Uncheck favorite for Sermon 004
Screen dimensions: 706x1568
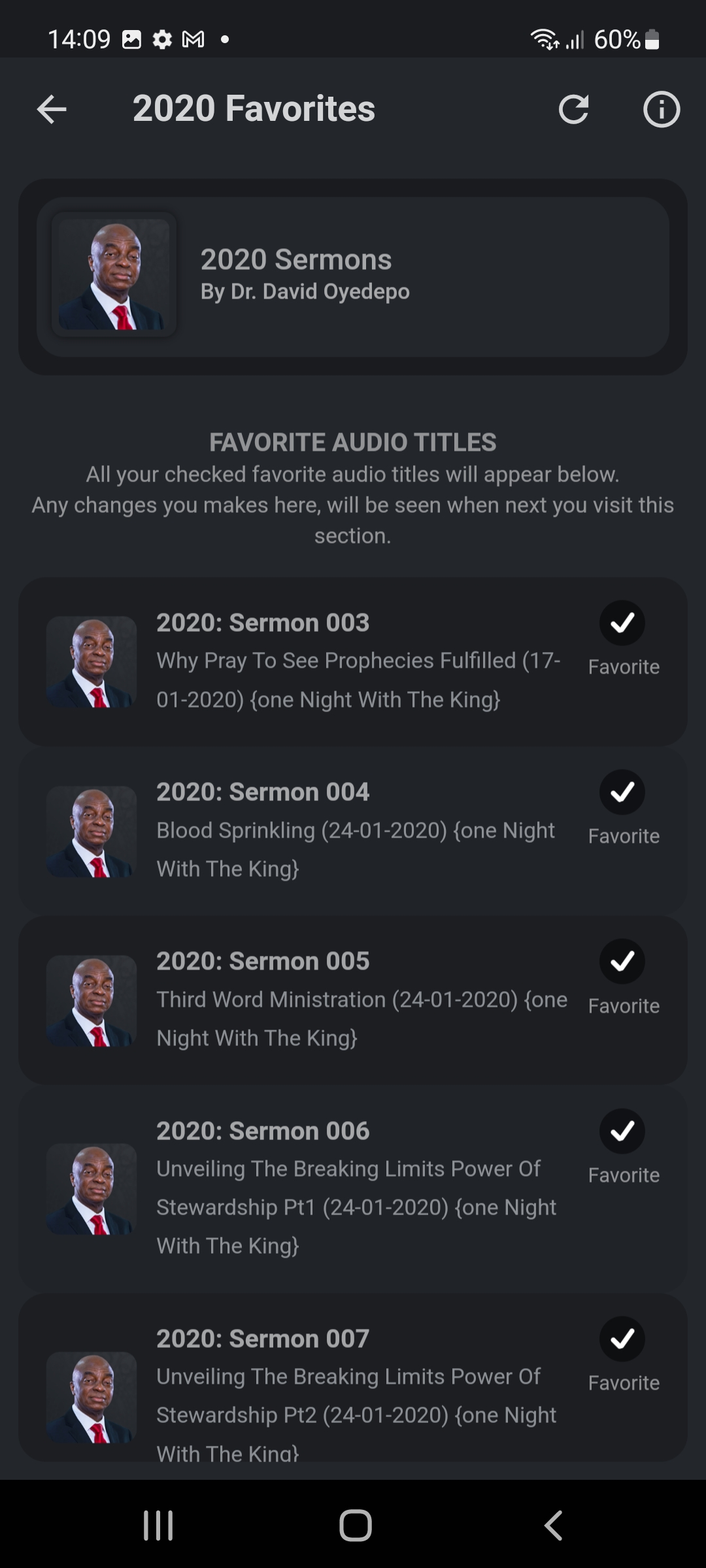[x=622, y=792]
